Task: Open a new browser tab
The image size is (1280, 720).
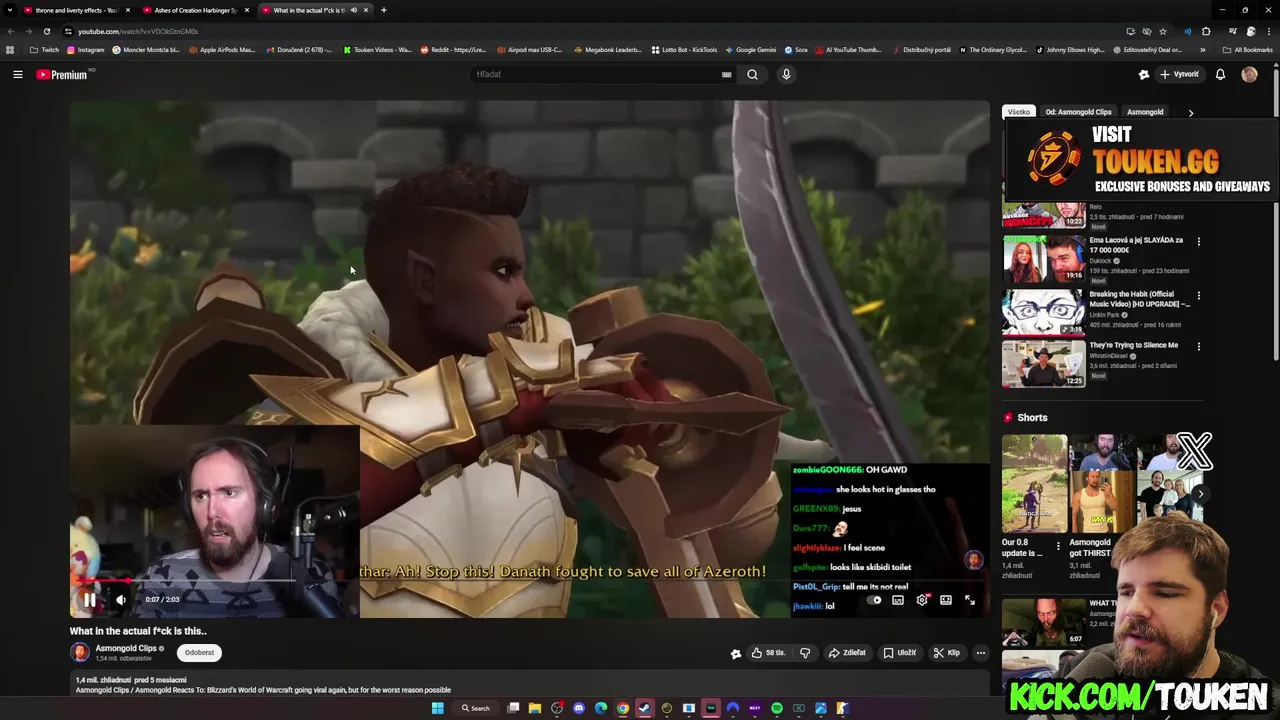Action: tap(384, 10)
